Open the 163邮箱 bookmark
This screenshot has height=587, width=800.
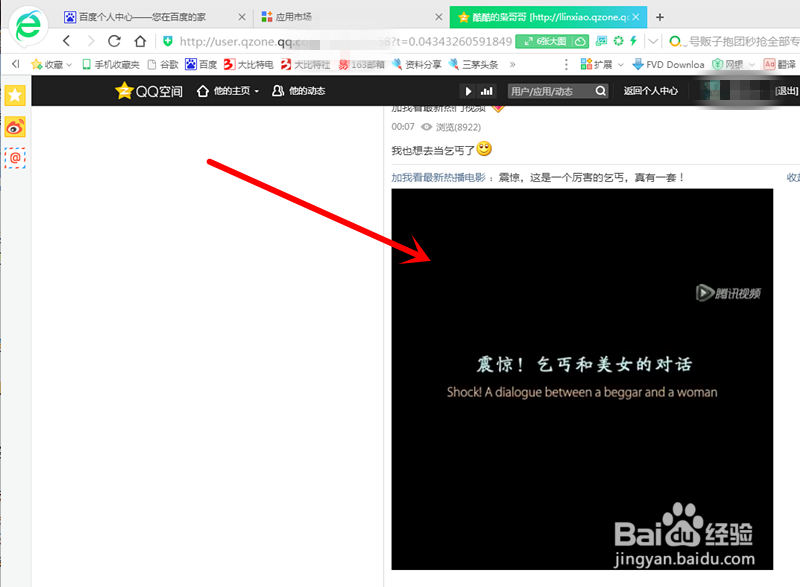pos(361,64)
